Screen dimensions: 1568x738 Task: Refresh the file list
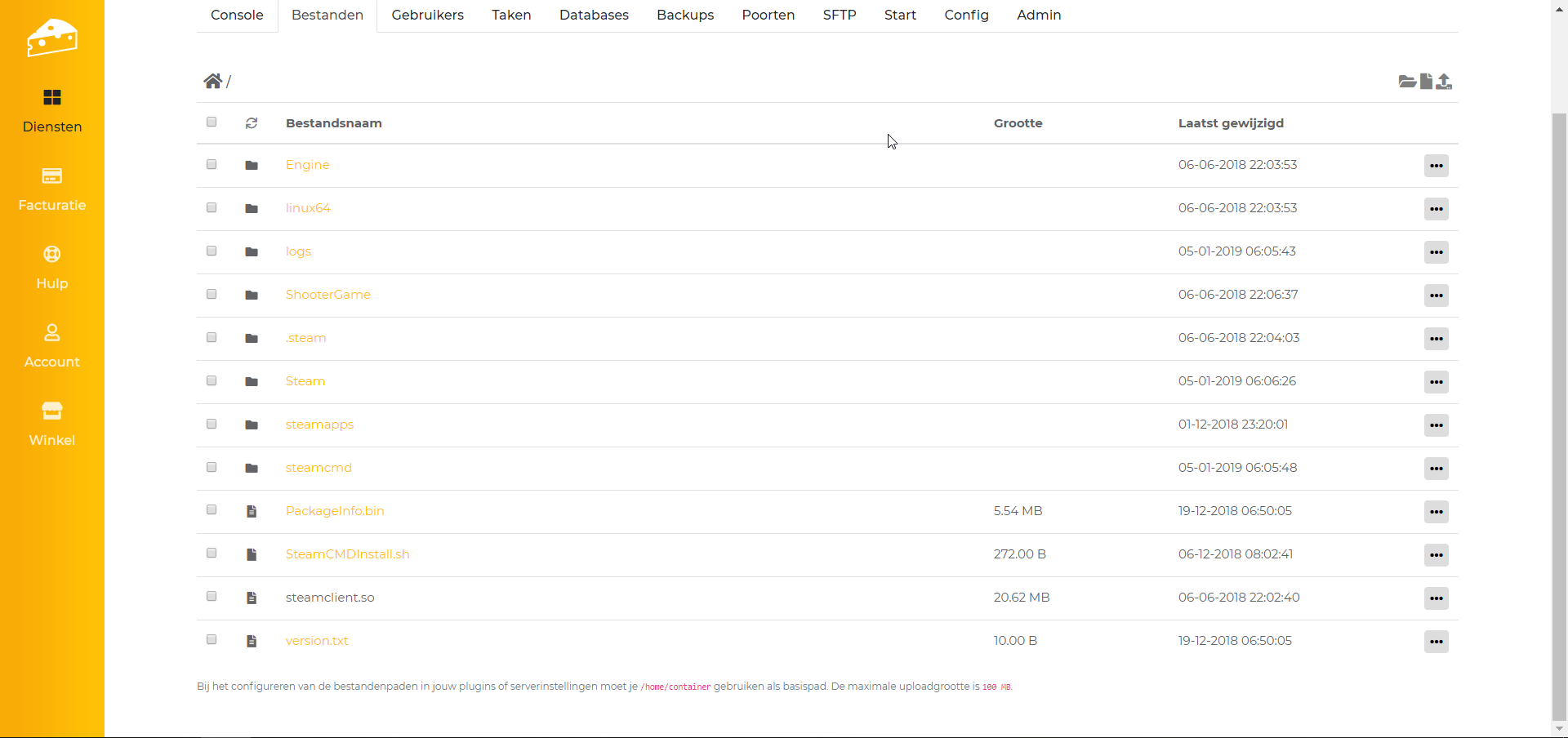[x=252, y=123]
